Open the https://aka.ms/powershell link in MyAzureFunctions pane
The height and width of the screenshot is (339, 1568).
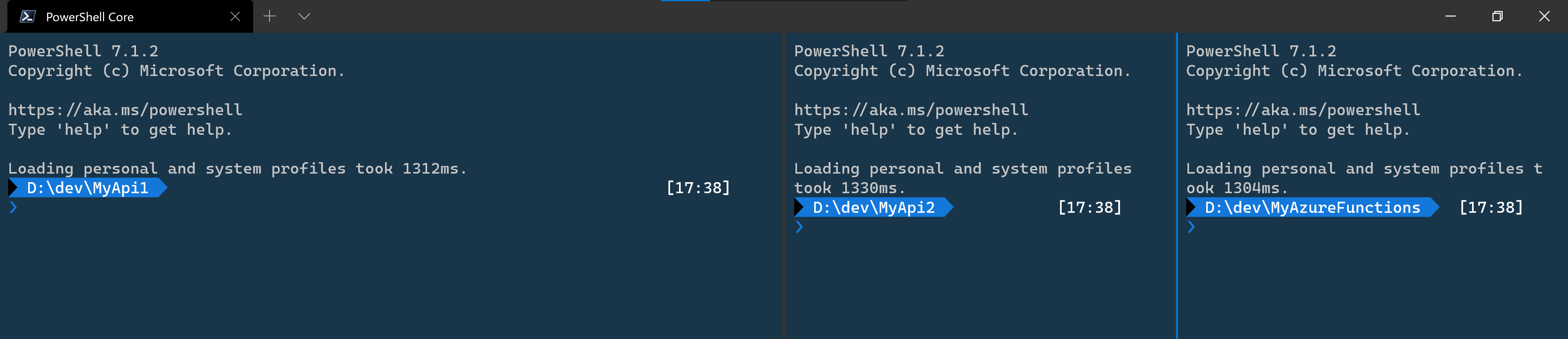click(1302, 110)
